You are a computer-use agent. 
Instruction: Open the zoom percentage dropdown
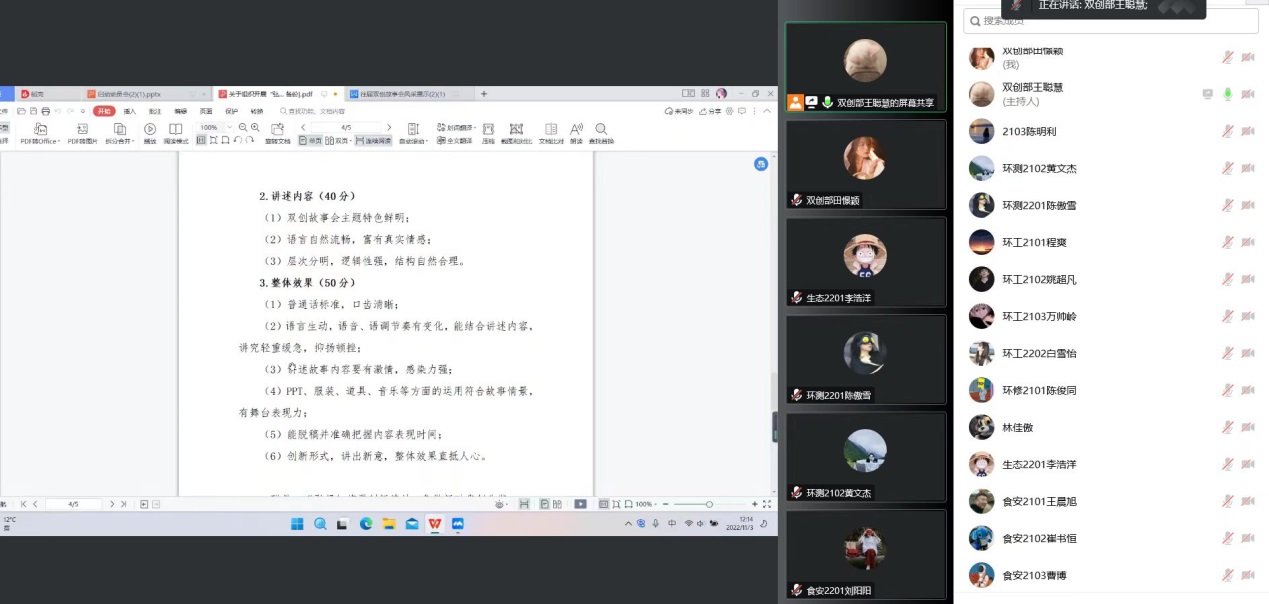click(x=229, y=128)
